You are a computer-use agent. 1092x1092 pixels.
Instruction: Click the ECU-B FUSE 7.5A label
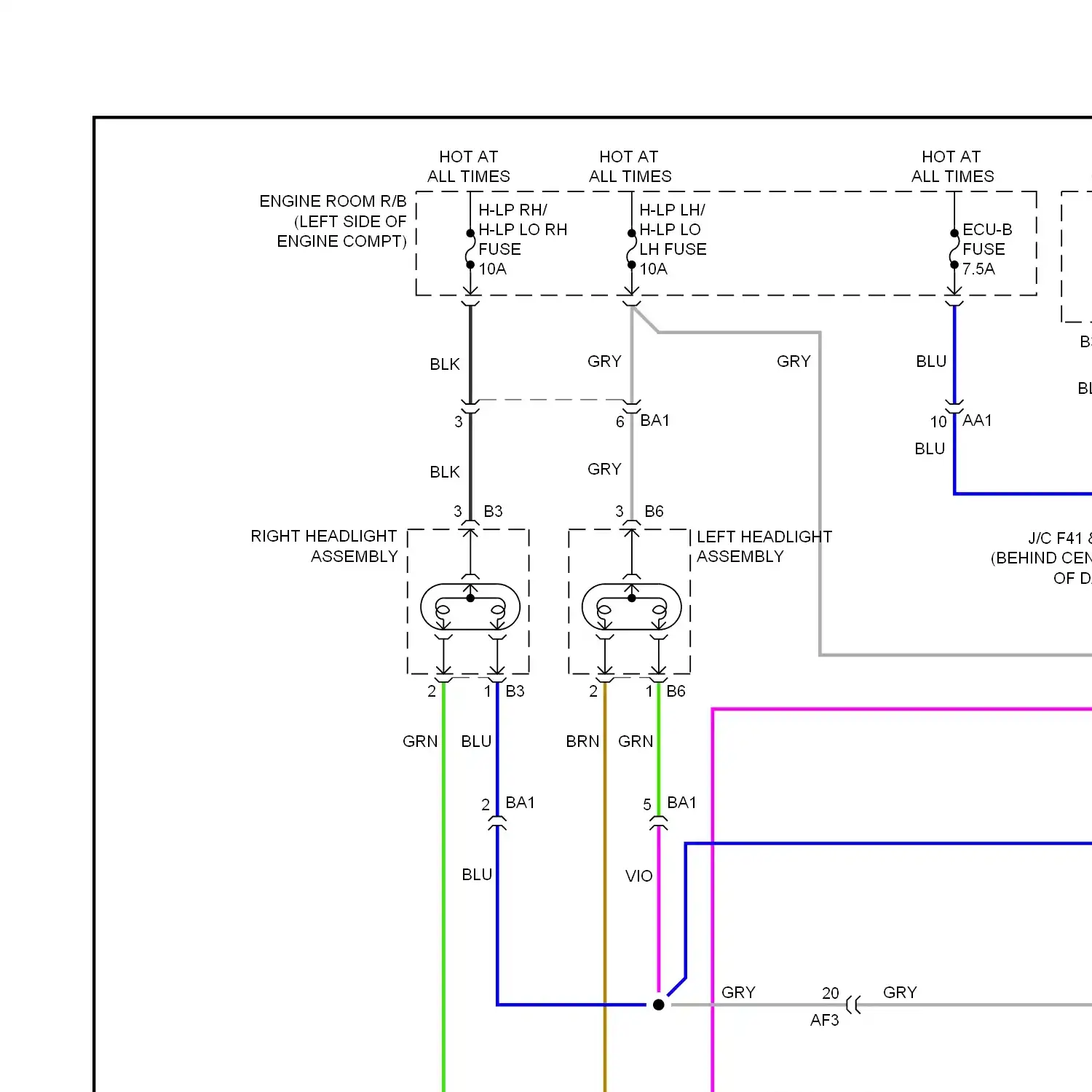click(987, 249)
